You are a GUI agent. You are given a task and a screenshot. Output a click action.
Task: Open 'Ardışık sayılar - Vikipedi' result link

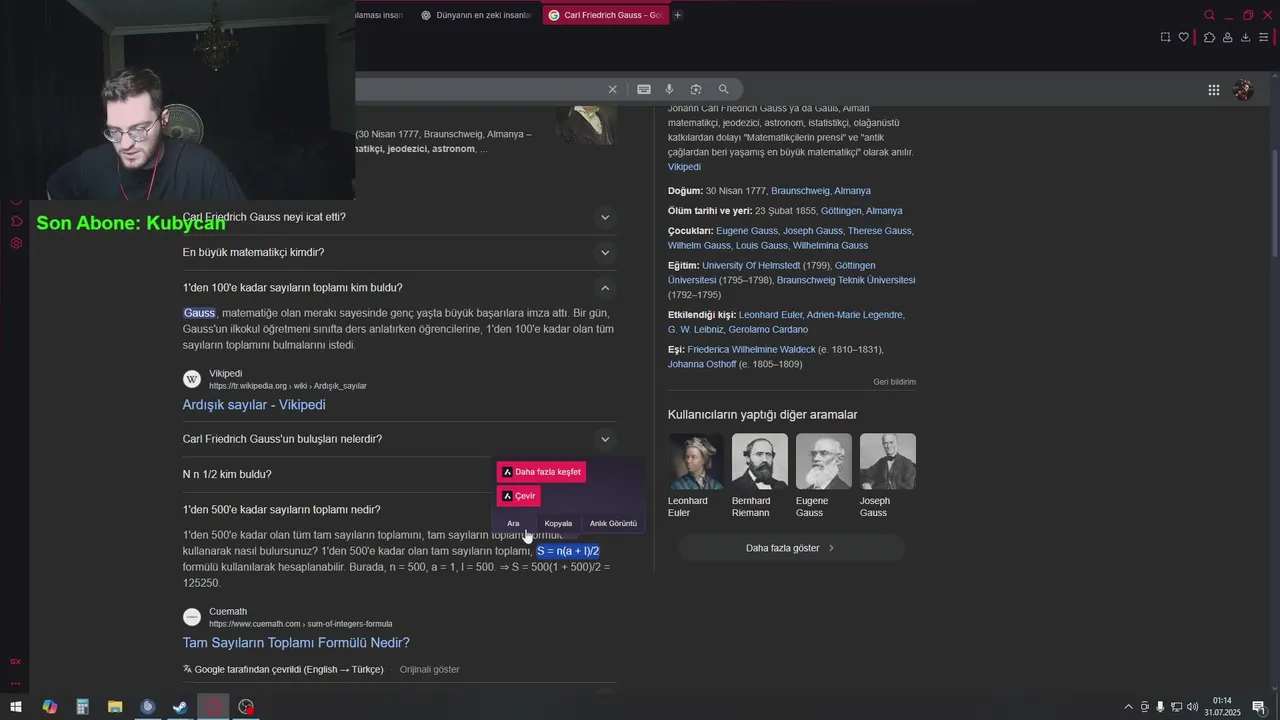coord(254,405)
